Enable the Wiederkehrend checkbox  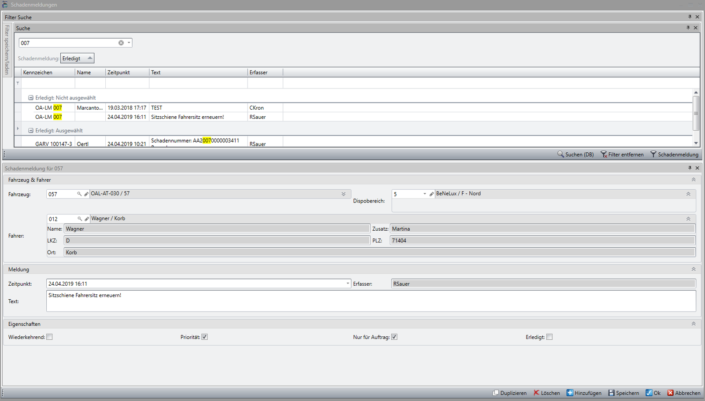(49, 337)
